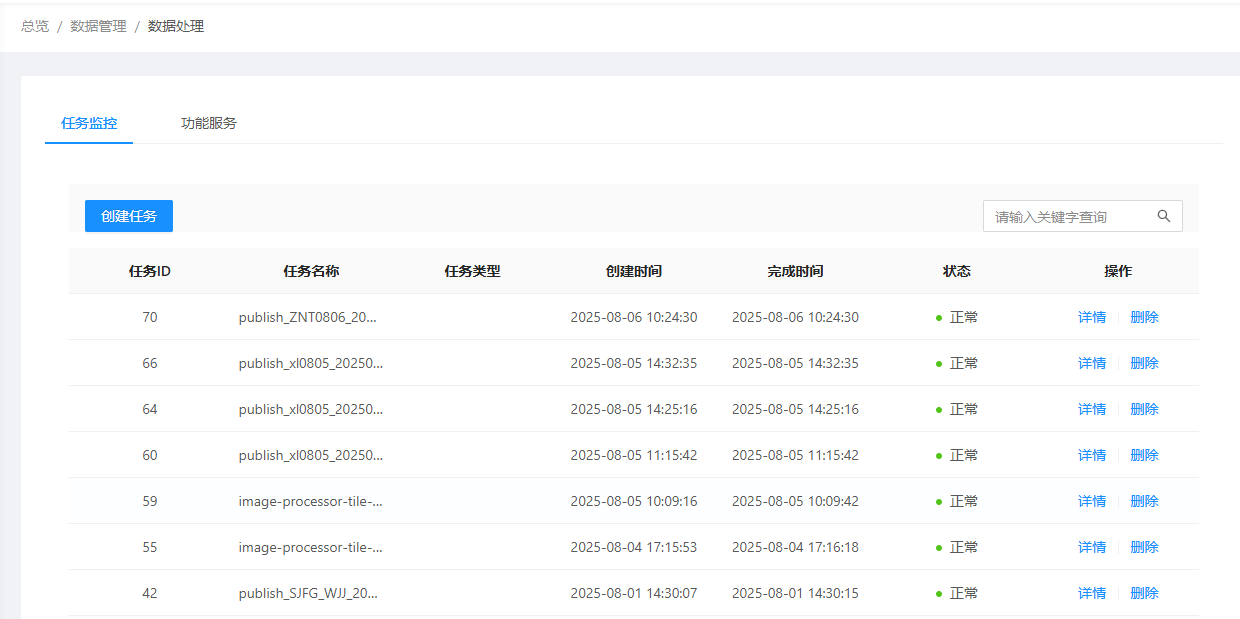Open 详情 for task ID 70

point(1092,317)
